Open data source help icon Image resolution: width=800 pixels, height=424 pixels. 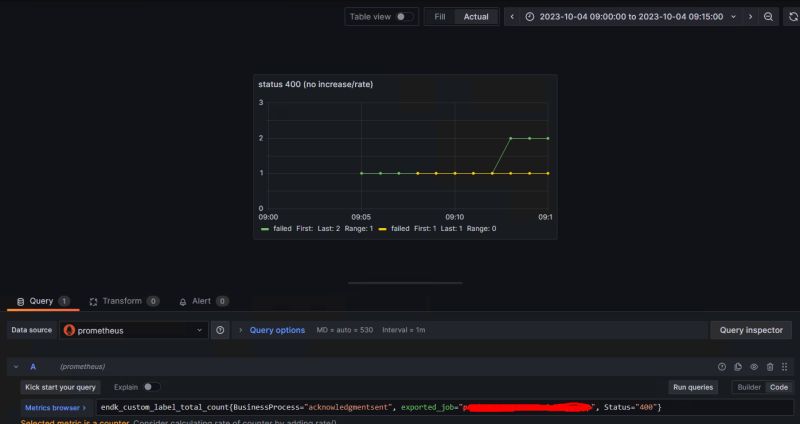pos(220,330)
